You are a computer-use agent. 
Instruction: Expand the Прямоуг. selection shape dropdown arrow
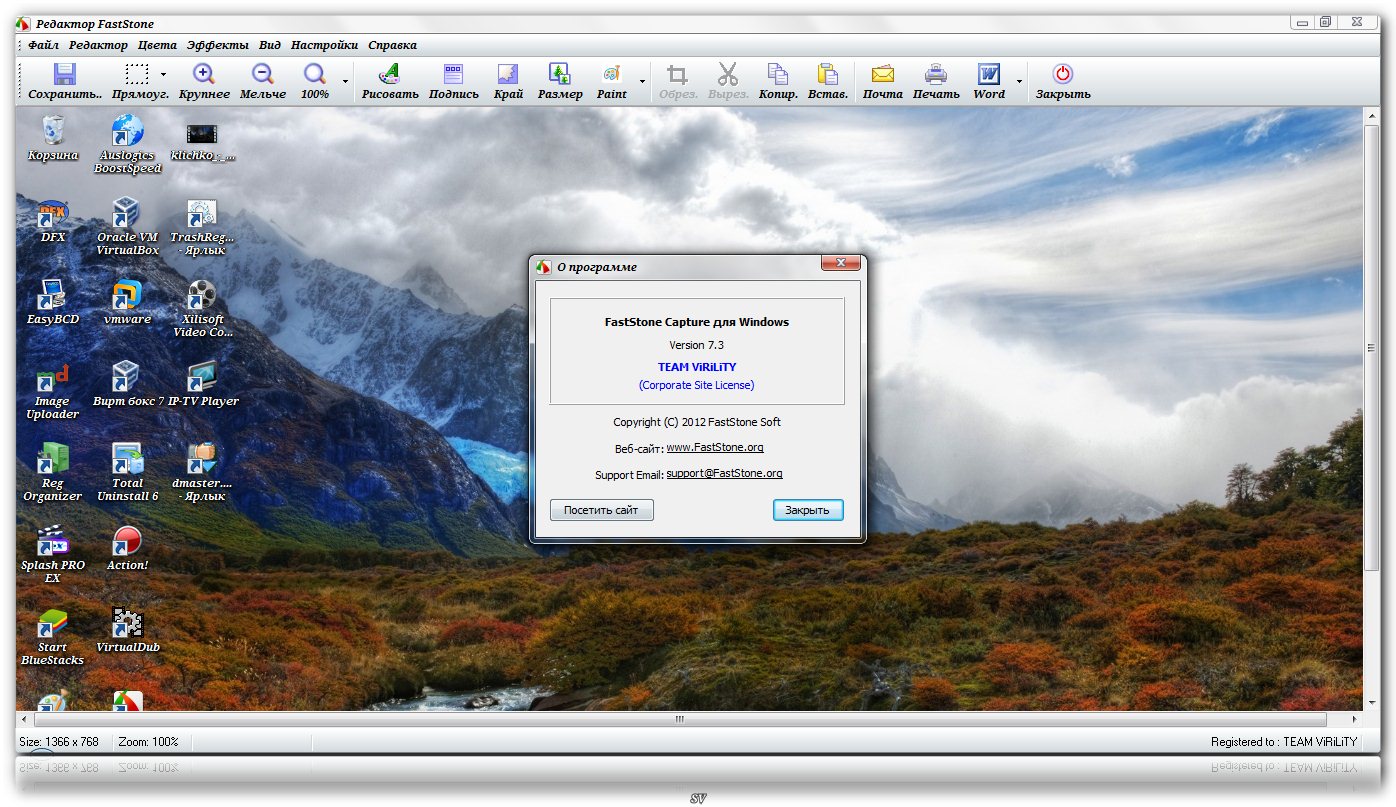coord(163,75)
